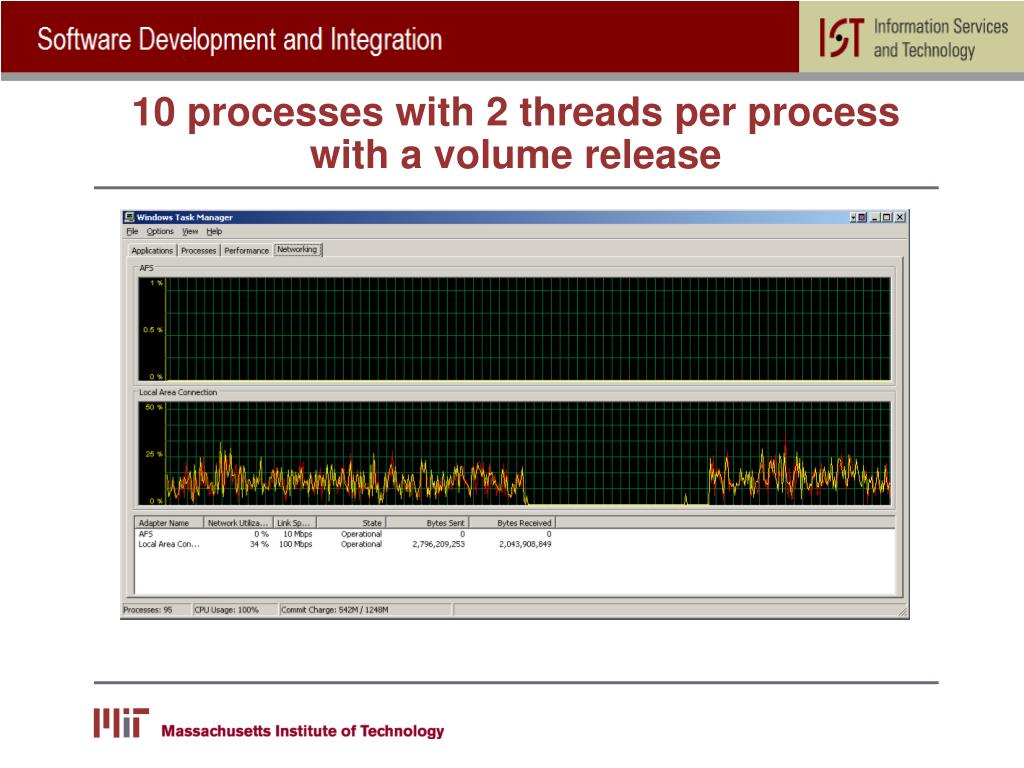Sort by Bytes Received column header
Image resolution: width=1024 pixels, height=768 pixels.
513,523
